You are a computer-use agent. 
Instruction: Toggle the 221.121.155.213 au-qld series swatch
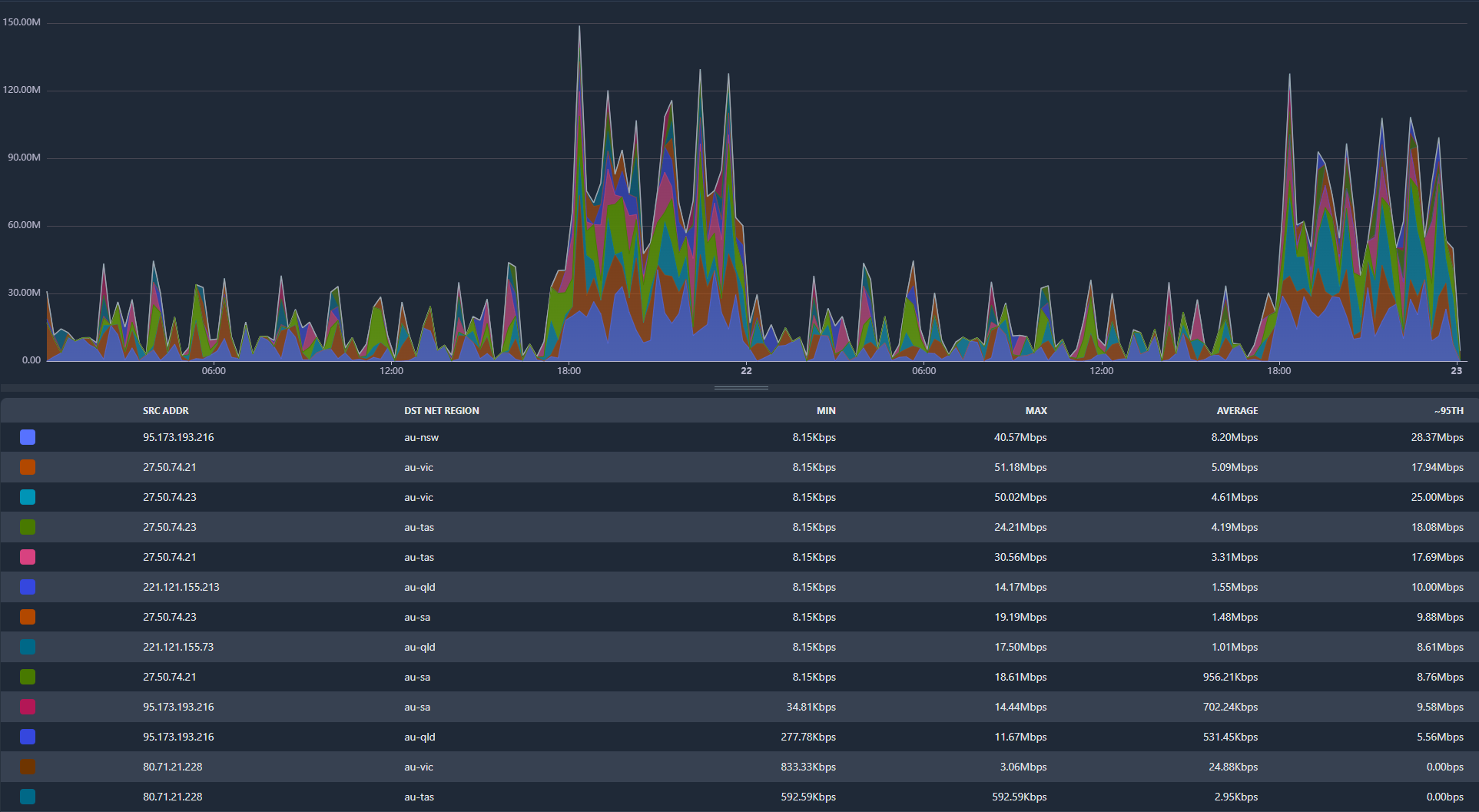click(x=28, y=587)
